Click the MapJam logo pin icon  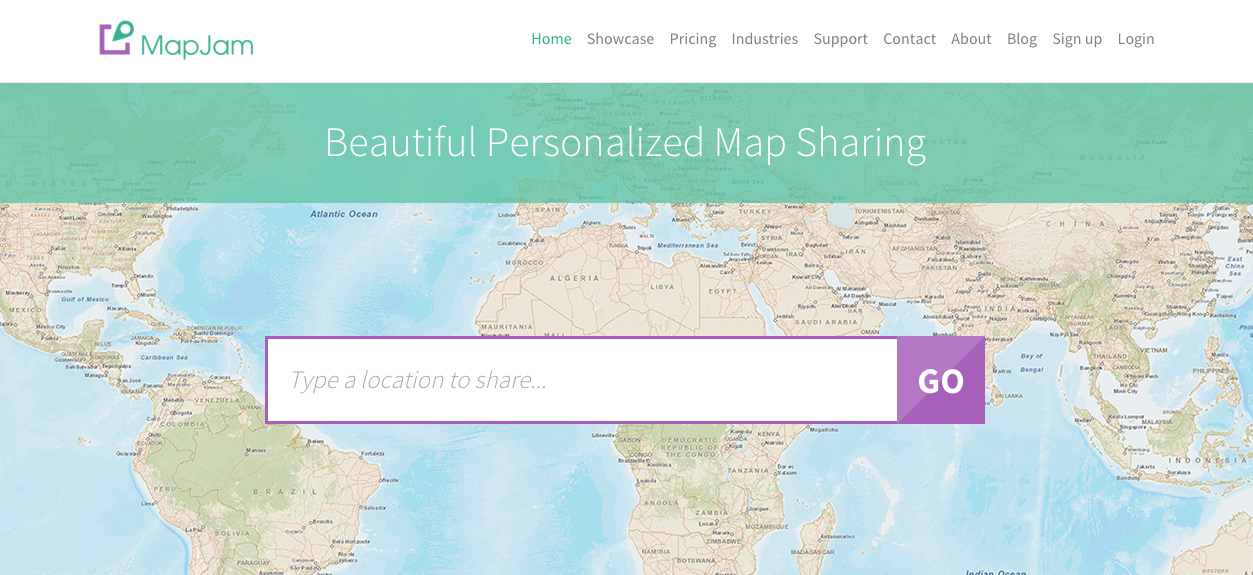tap(117, 38)
